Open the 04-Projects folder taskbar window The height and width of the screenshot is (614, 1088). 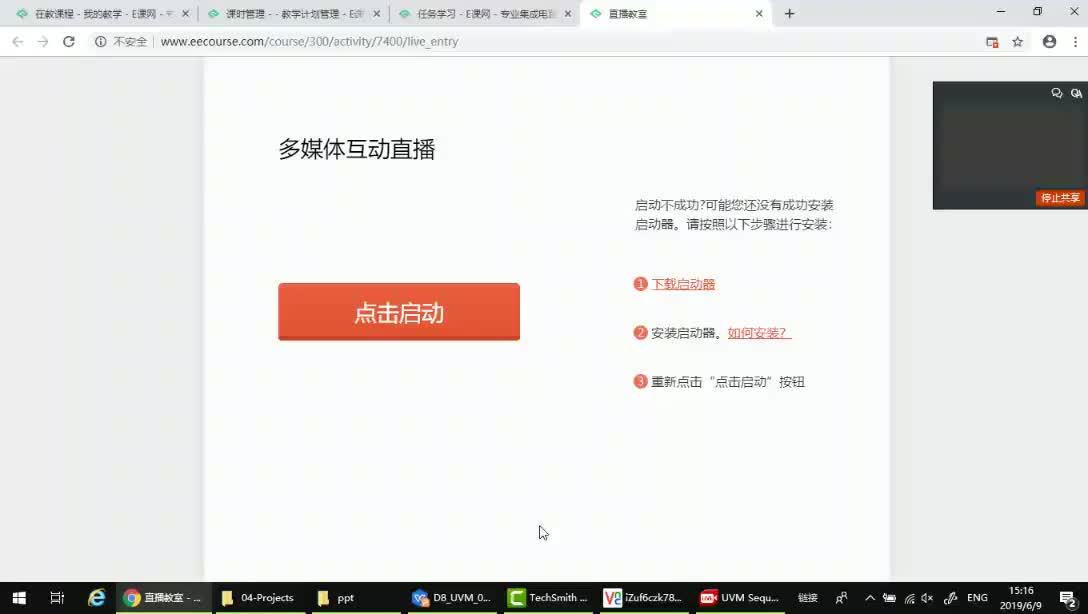coord(258,597)
